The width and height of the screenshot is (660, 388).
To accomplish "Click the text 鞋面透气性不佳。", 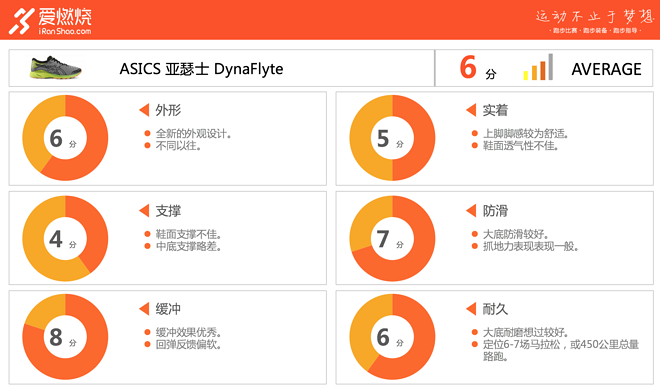I will click(x=520, y=146).
